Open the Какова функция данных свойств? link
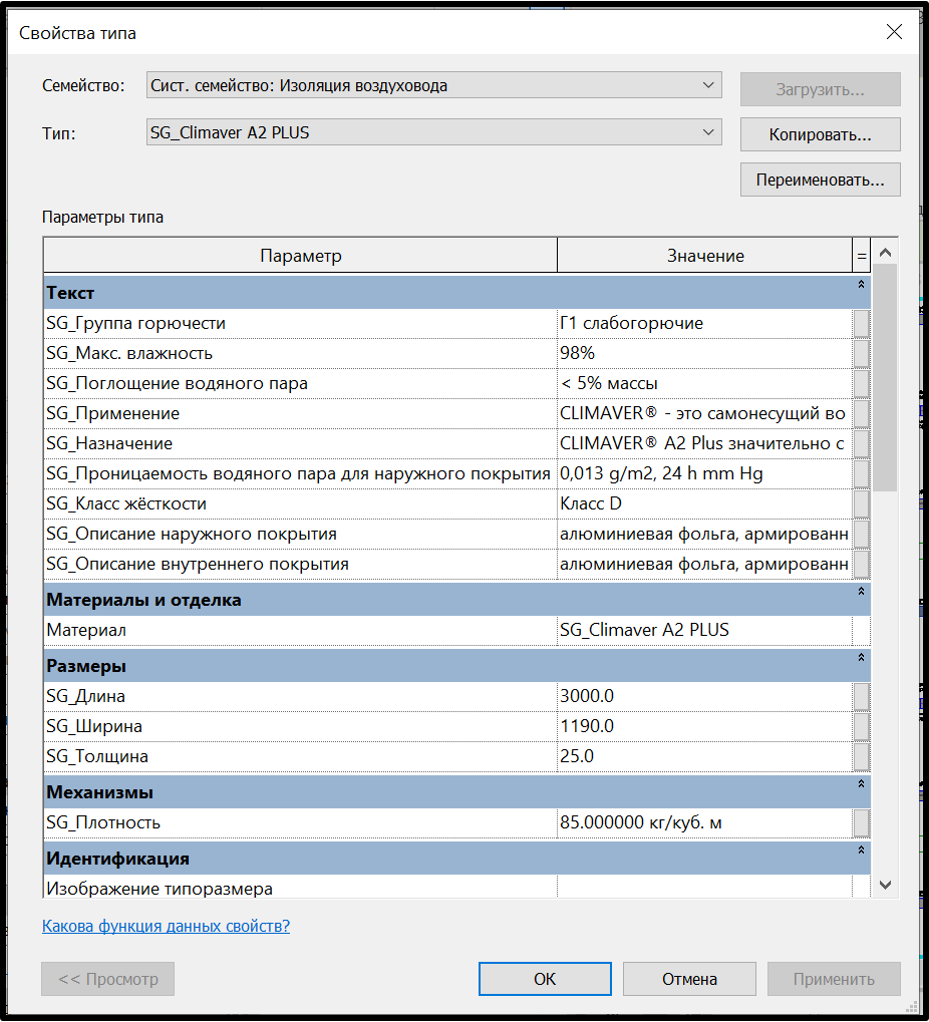The image size is (929, 1022). point(166,926)
